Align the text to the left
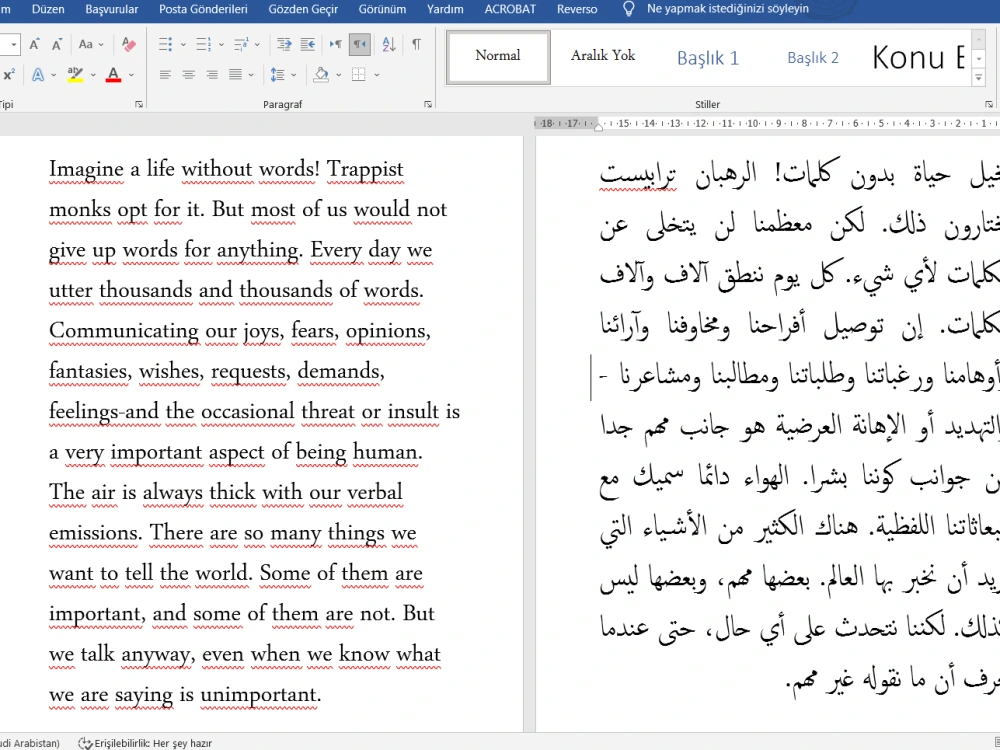The width and height of the screenshot is (1000, 750). (165, 75)
